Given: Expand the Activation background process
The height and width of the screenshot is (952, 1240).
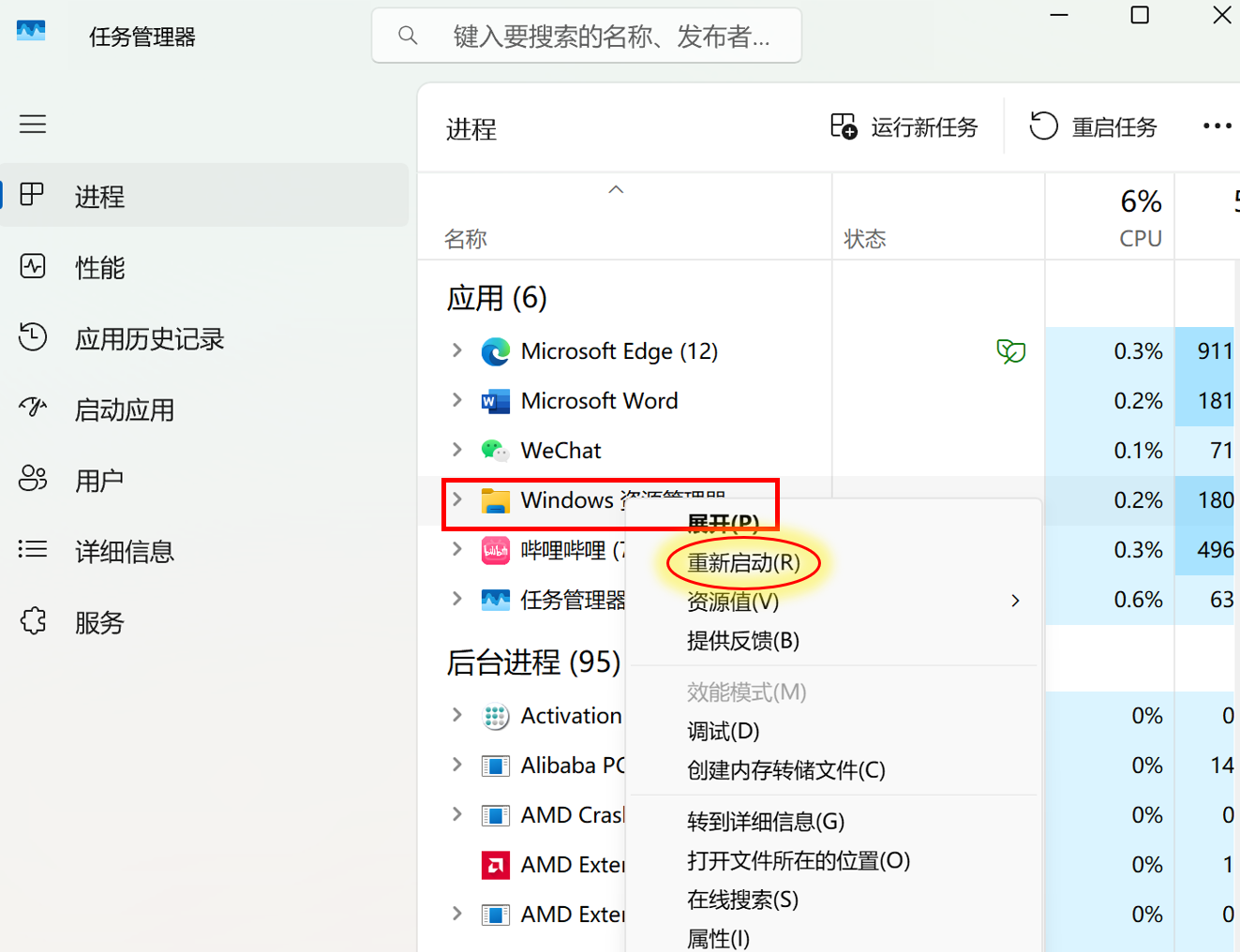Looking at the screenshot, I should click(x=456, y=715).
